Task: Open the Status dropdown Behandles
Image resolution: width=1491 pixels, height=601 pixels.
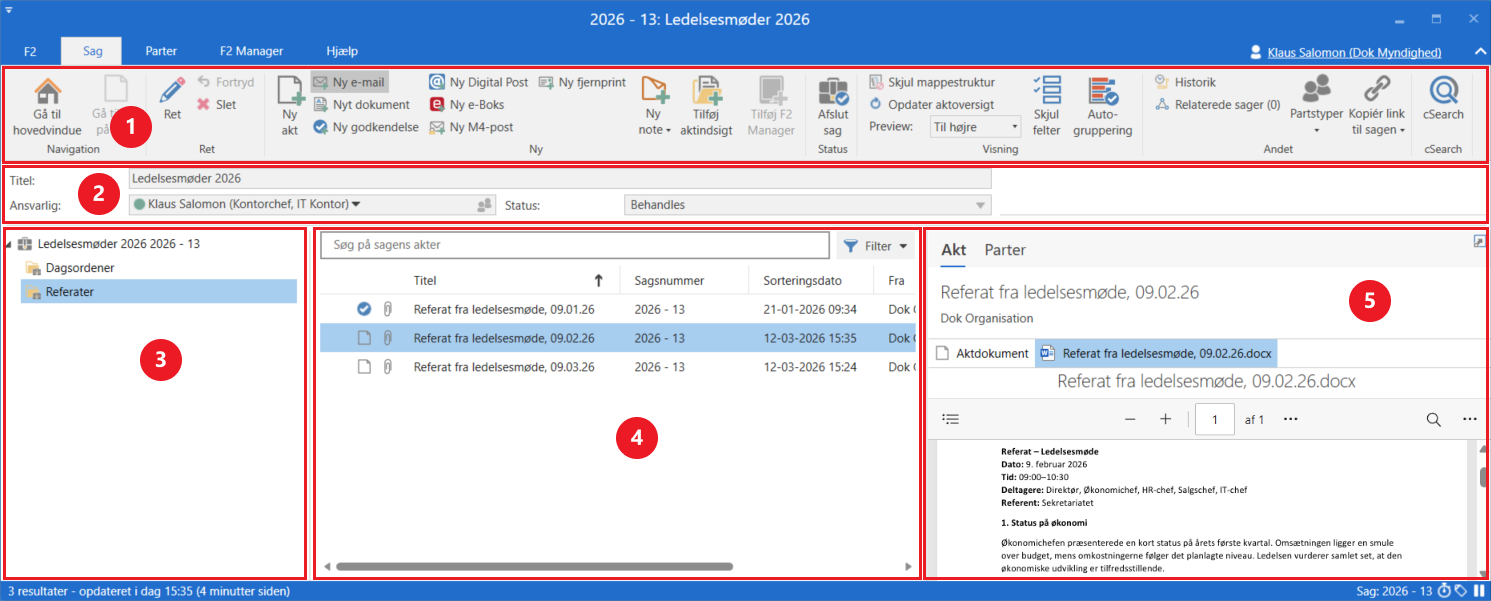Action: (806, 205)
